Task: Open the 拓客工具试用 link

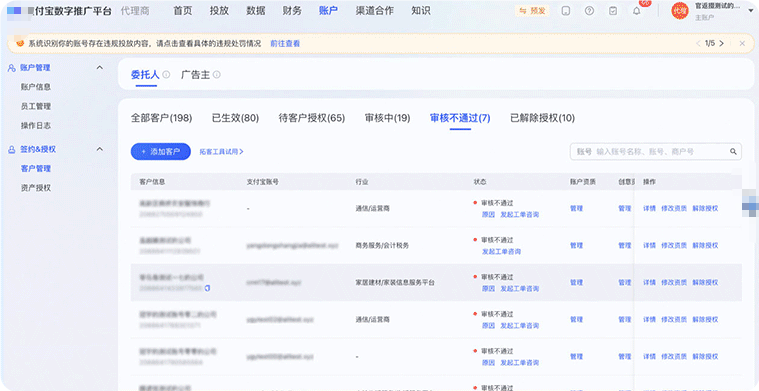Action: pyautogui.click(x=222, y=151)
